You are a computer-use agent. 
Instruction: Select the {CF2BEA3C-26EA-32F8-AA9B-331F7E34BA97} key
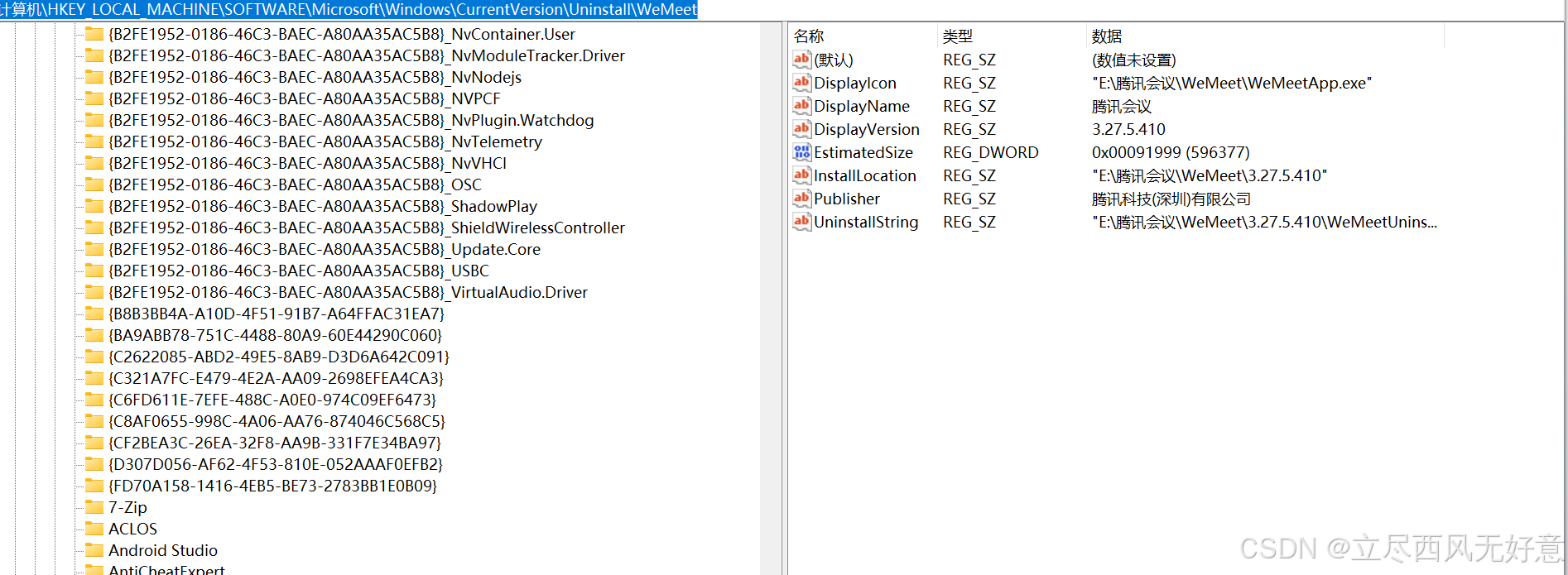point(275,443)
